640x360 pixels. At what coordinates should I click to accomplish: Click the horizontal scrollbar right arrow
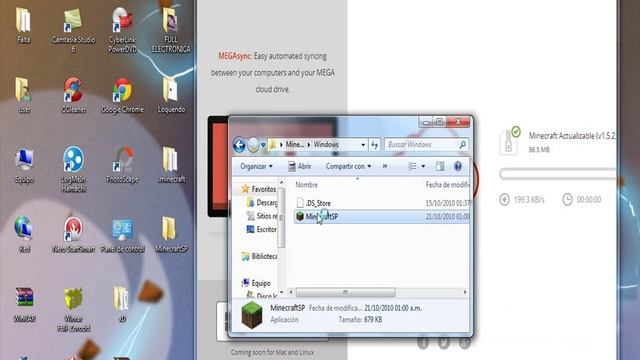click(x=465, y=292)
